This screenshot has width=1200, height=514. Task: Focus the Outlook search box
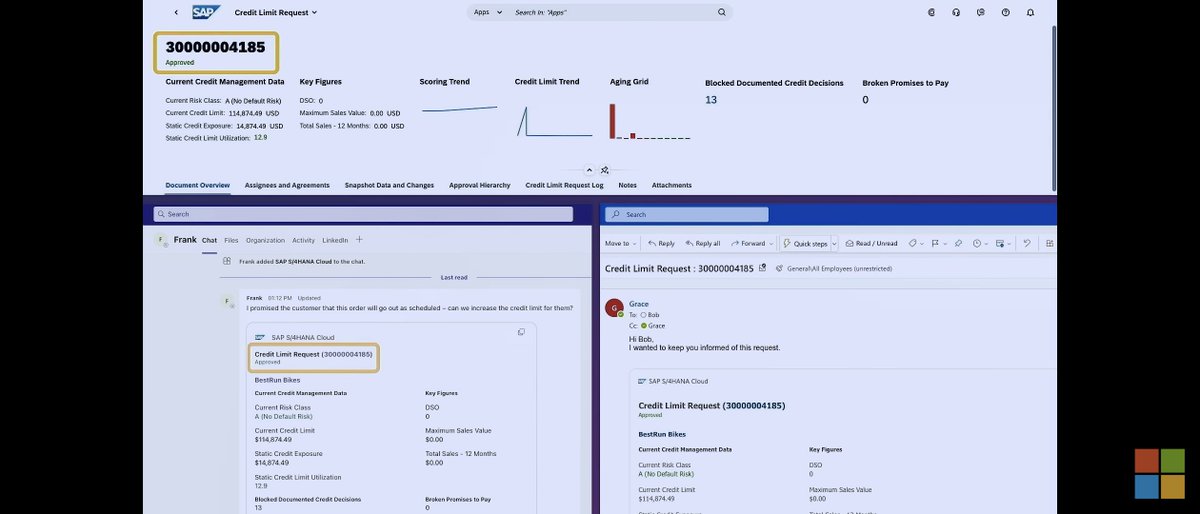686,214
